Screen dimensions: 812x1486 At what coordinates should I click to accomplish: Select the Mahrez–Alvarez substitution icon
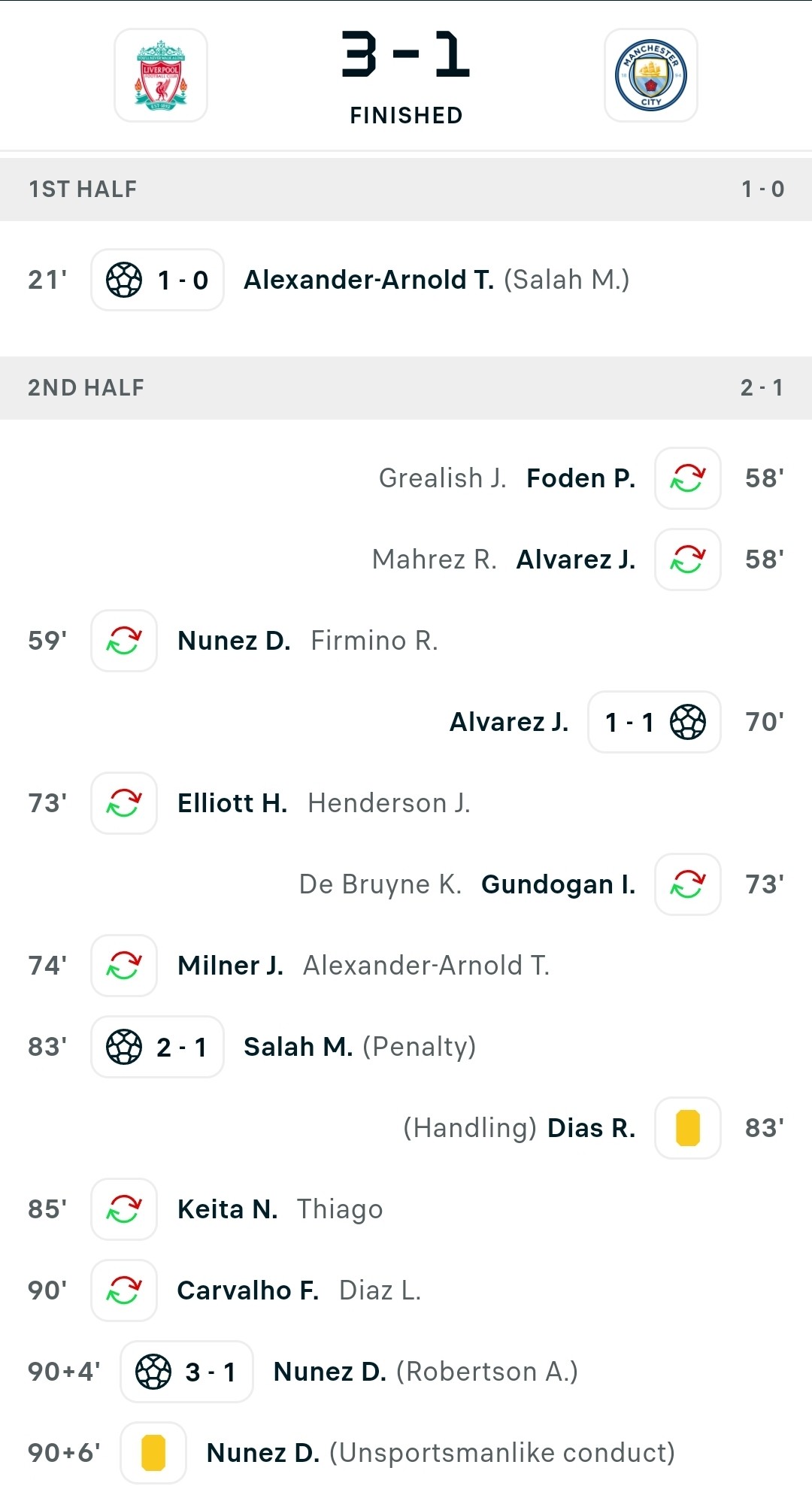point(688,560)
